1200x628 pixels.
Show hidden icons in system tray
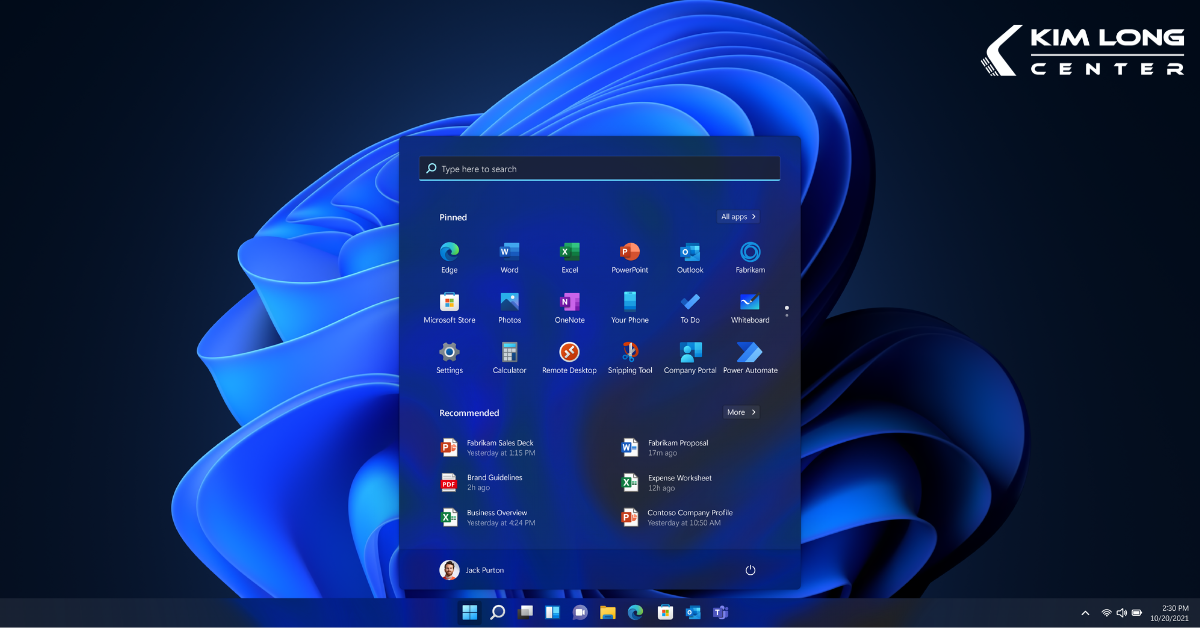(1085, 612)
